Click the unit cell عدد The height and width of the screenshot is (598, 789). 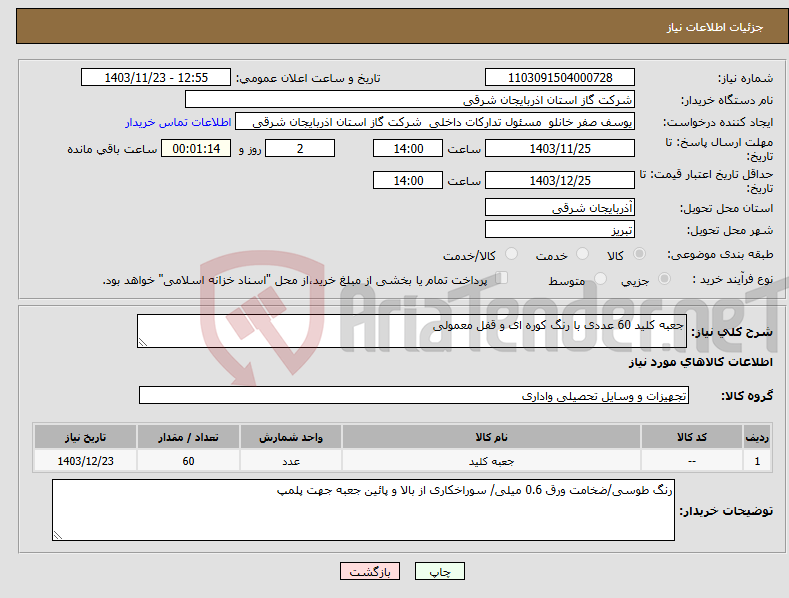[x=291, y=461]
